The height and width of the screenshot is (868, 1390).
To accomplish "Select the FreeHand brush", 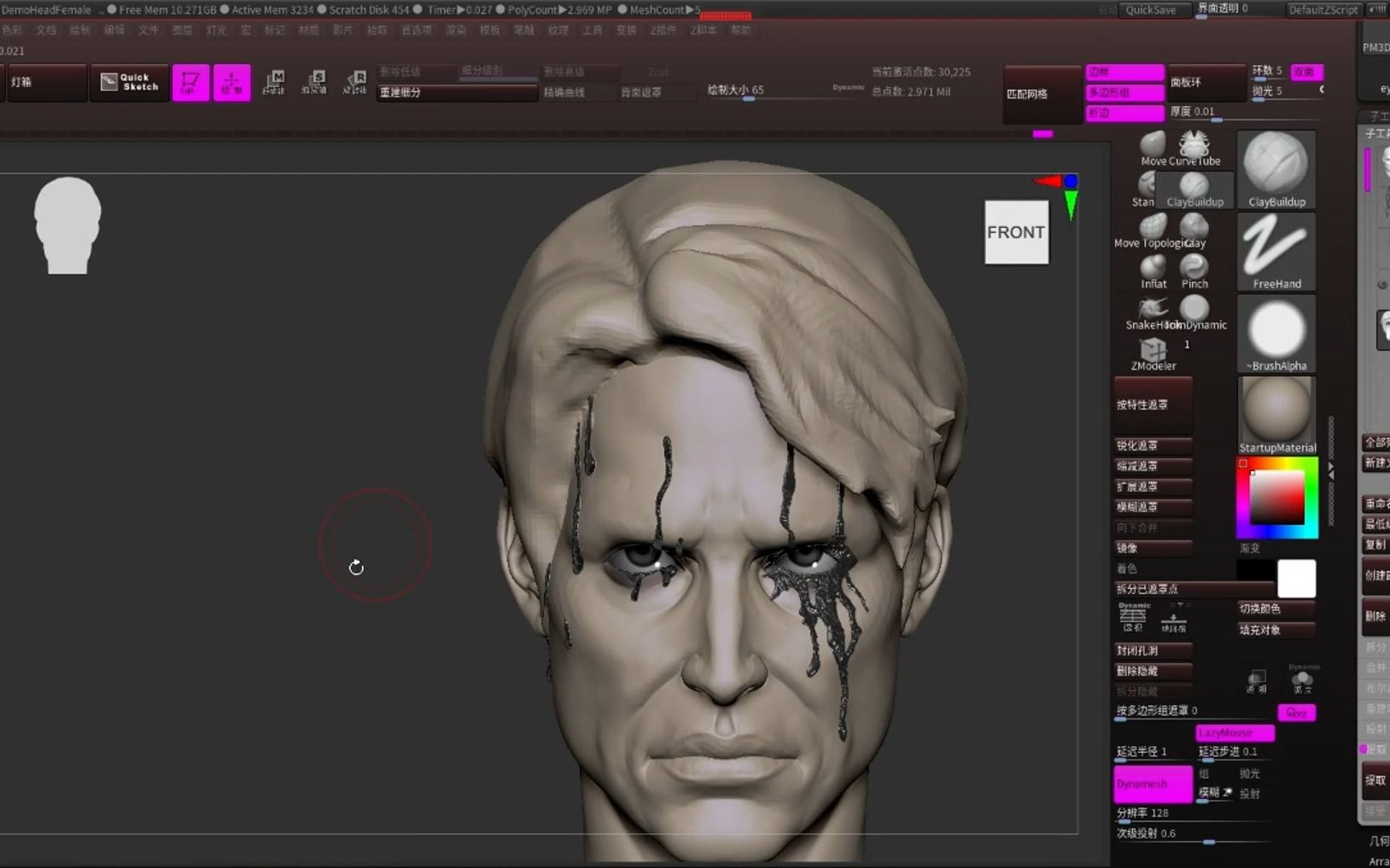I will tap(1276, 252).
